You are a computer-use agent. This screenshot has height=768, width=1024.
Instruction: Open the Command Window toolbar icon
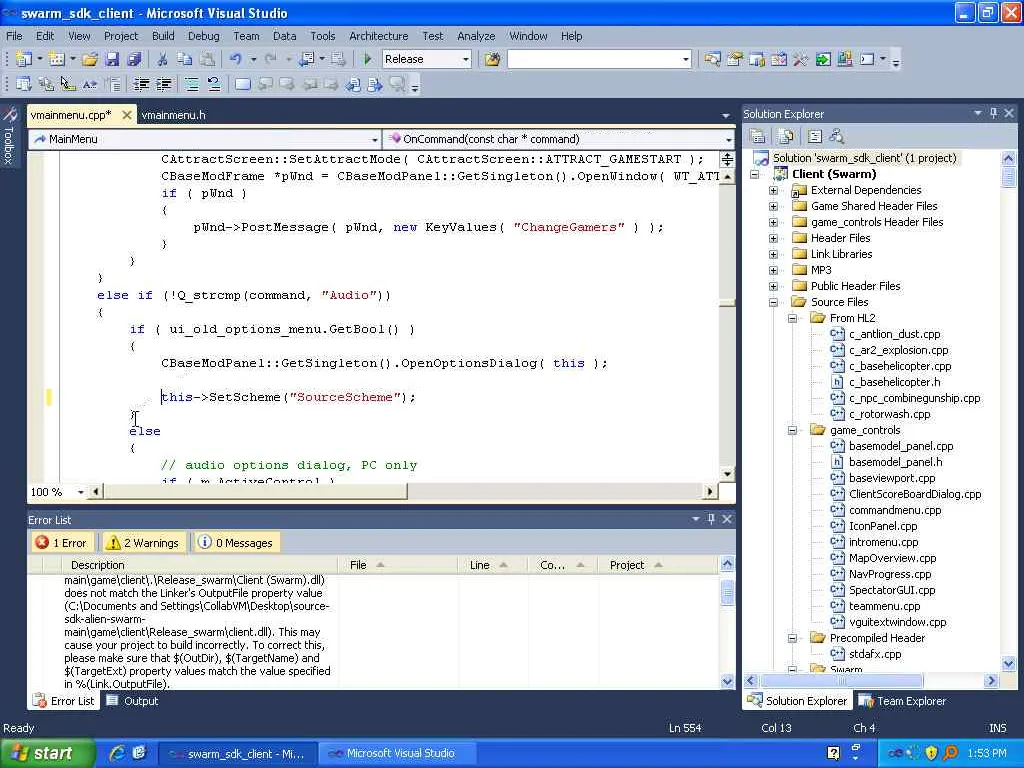(x=867, y=59)
